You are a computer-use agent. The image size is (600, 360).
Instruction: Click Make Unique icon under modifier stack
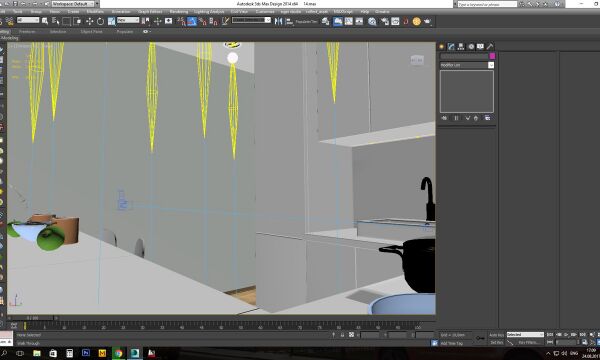467,118
